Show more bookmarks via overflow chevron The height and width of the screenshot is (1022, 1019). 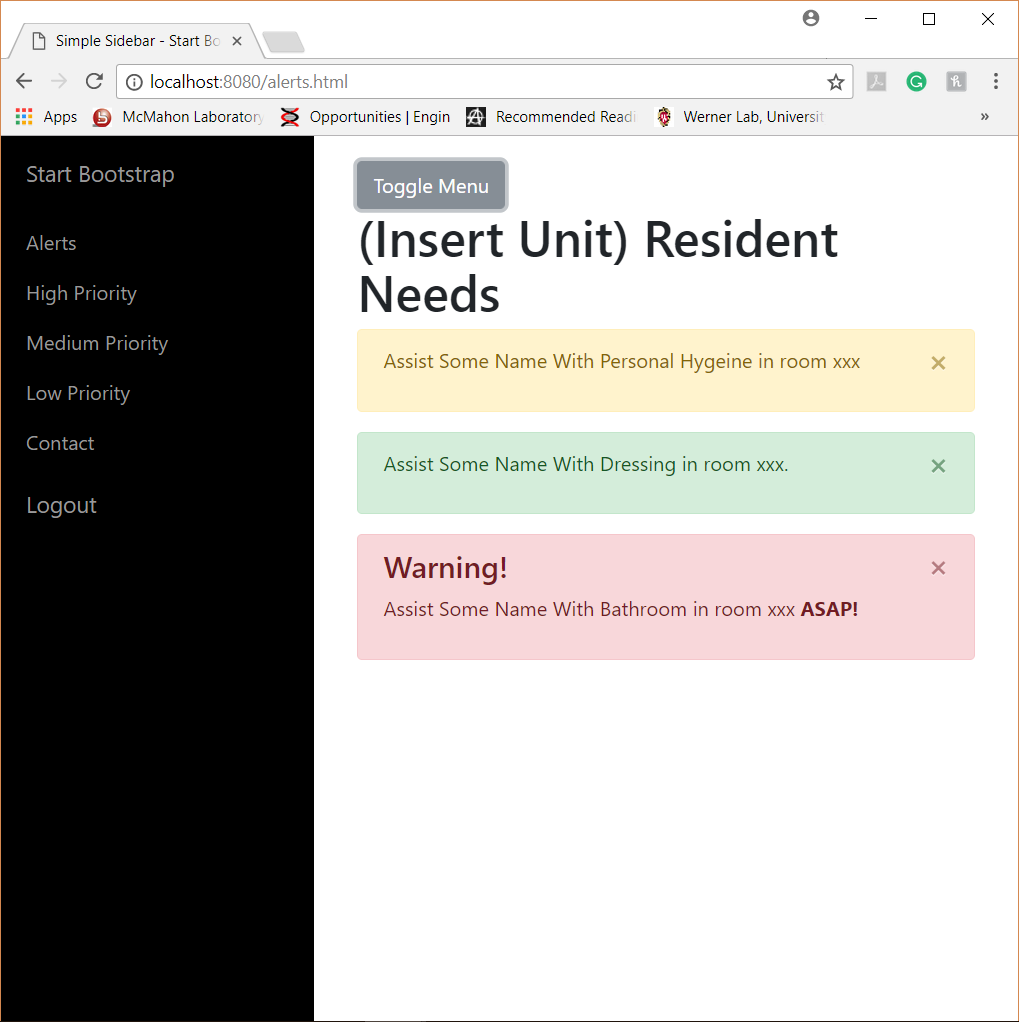click(x=984, y=117)
